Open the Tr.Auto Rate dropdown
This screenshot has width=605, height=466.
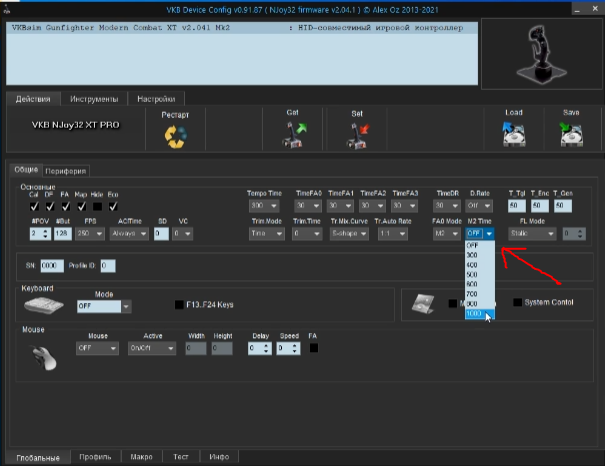[392, 233]
